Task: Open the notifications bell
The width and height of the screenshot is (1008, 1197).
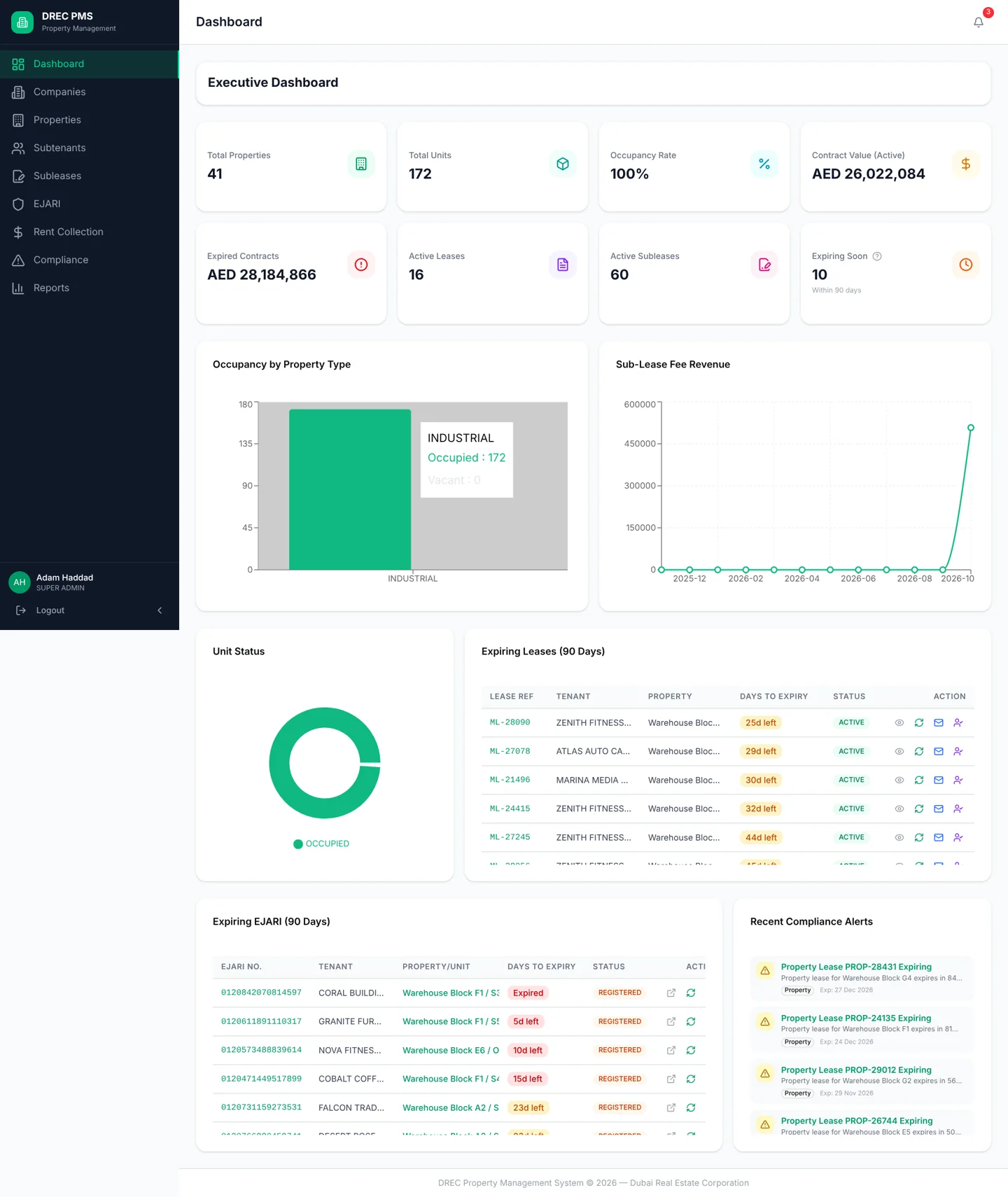Action: coord(979,22)
